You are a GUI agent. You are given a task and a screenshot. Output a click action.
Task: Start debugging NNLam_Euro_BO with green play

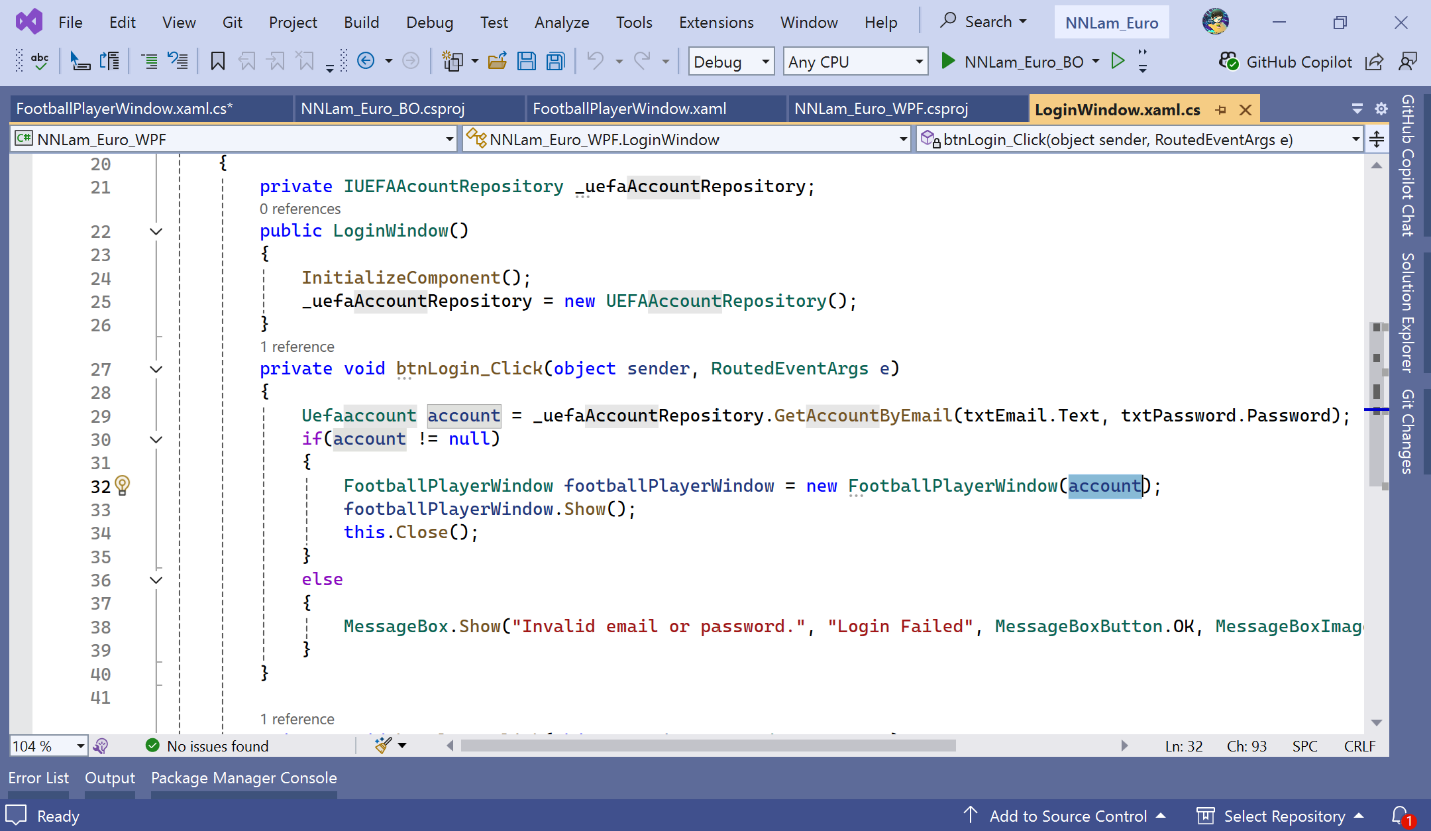pyautogui.click(x=1012, y=61)
